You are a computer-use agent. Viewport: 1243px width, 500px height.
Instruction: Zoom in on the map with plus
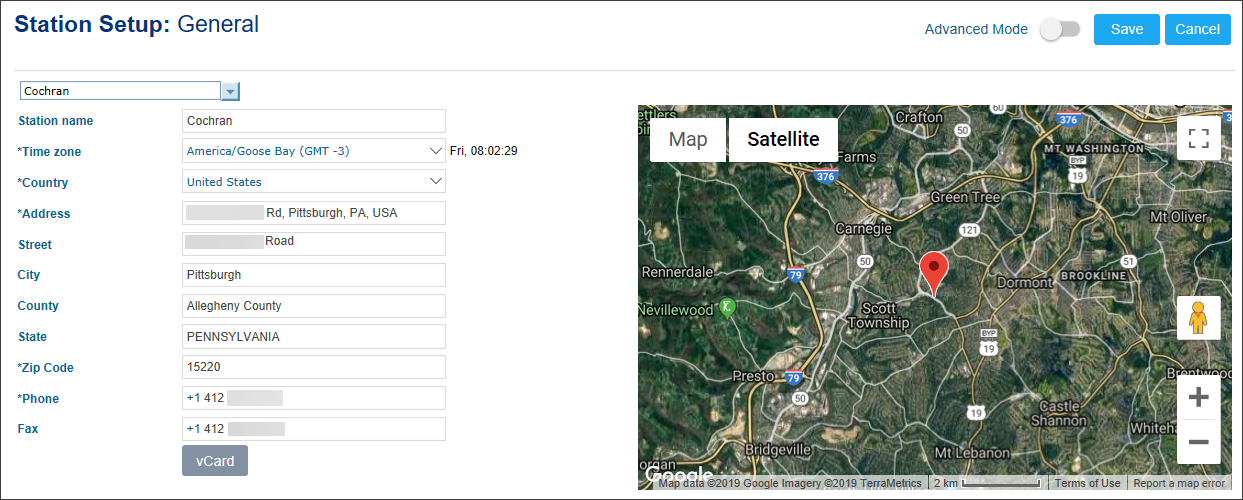click(x=1198, y=398)
